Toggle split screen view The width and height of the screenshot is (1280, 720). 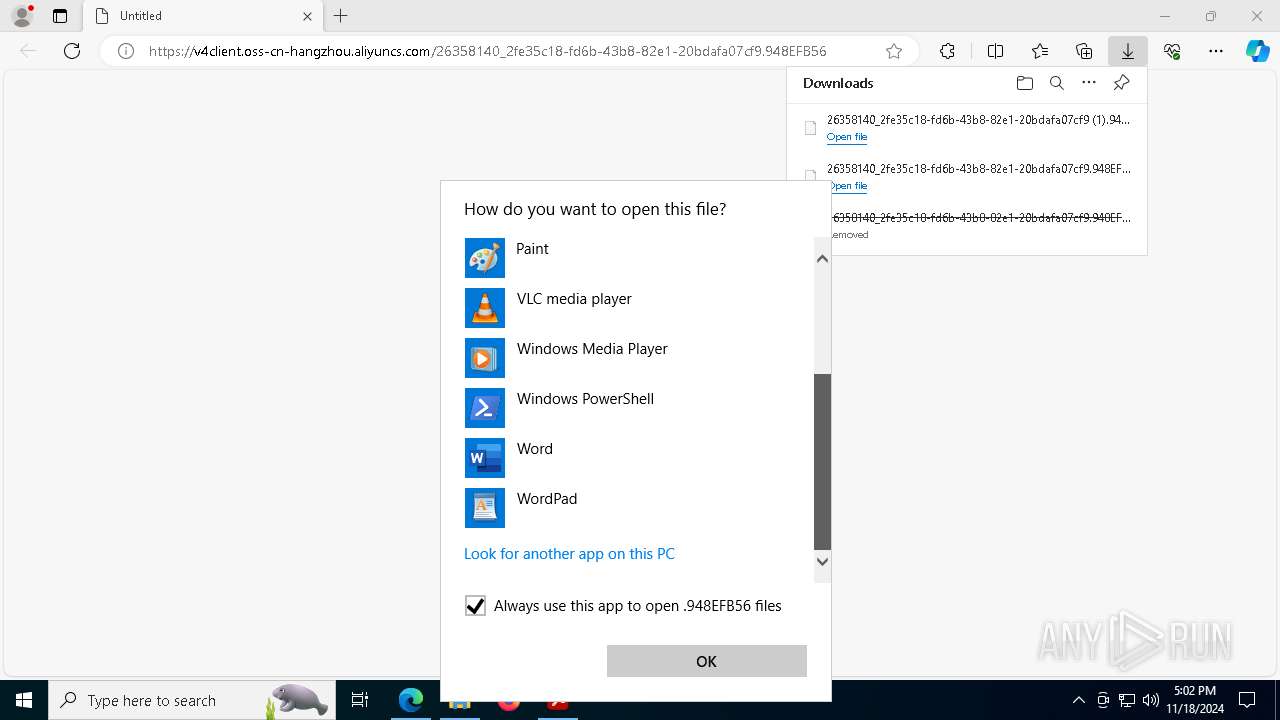coord(995,51)
